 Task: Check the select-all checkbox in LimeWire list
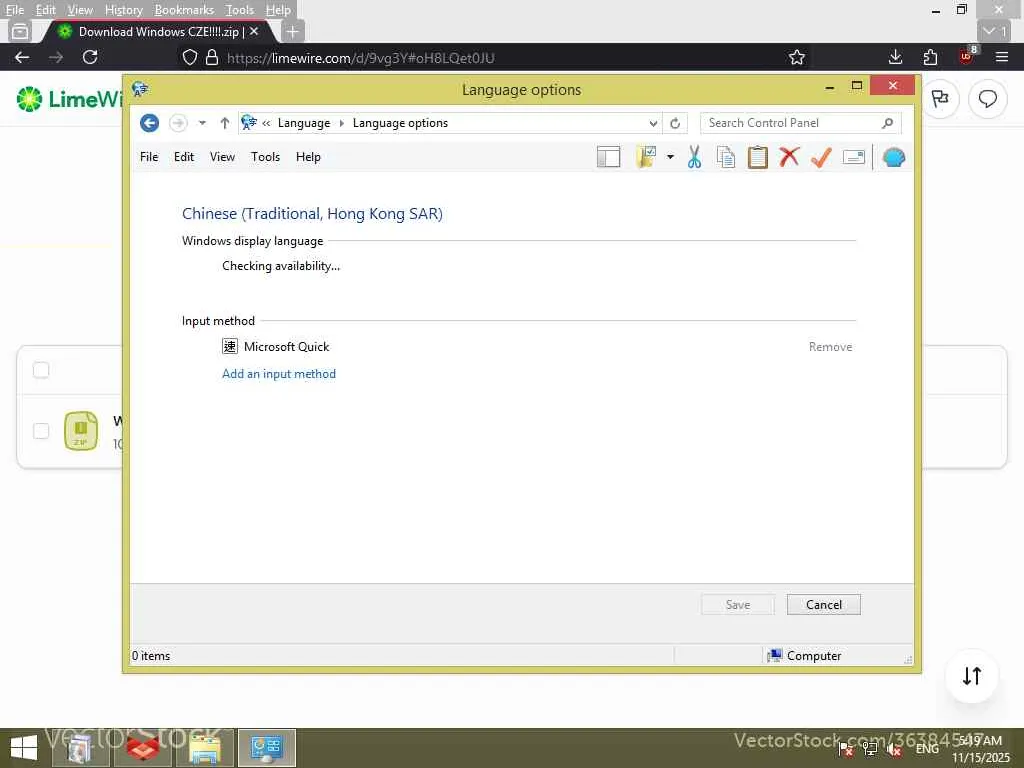(x=41, y=370)
